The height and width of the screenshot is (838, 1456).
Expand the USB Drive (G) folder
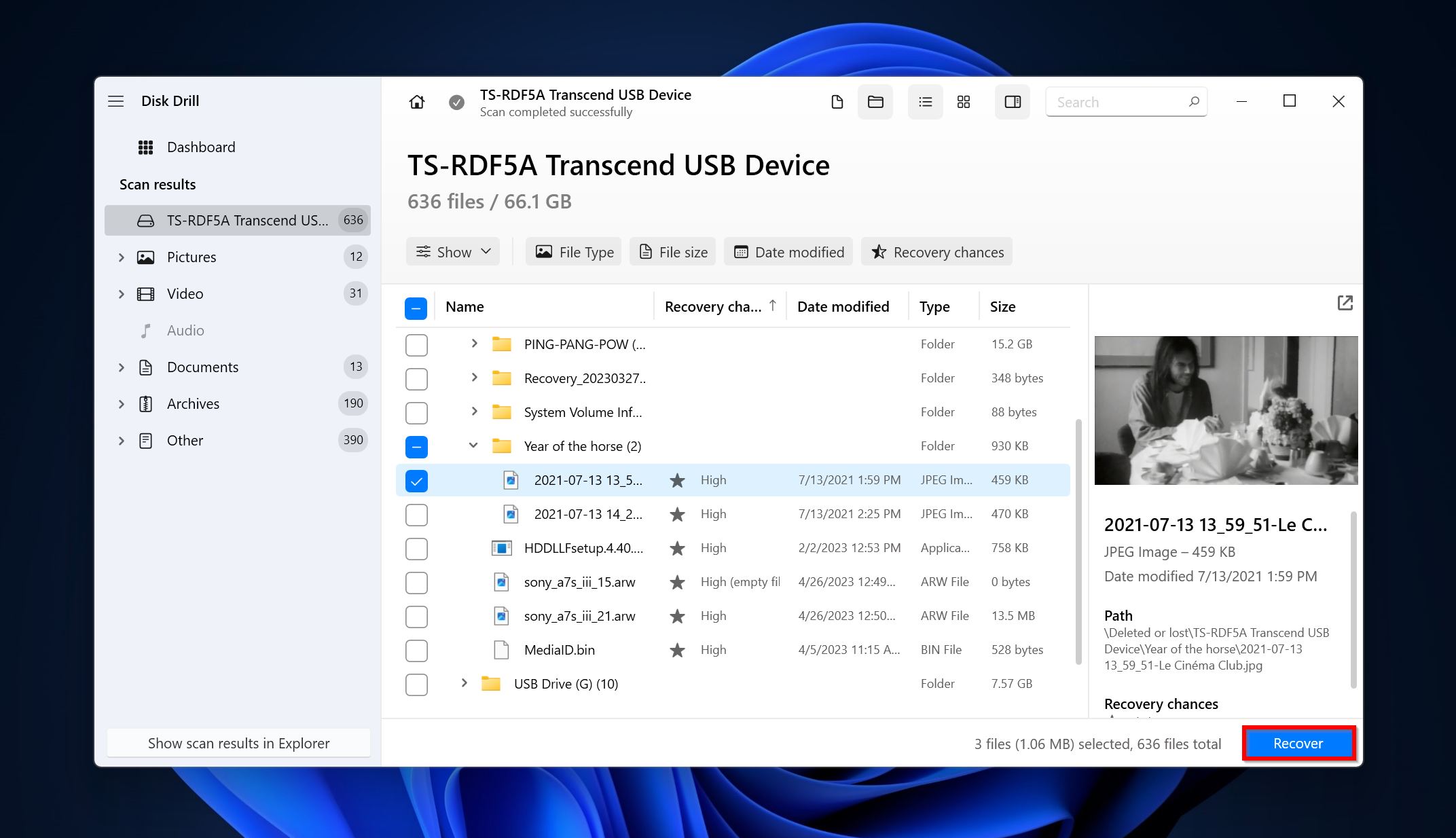(x=464, y=684)
